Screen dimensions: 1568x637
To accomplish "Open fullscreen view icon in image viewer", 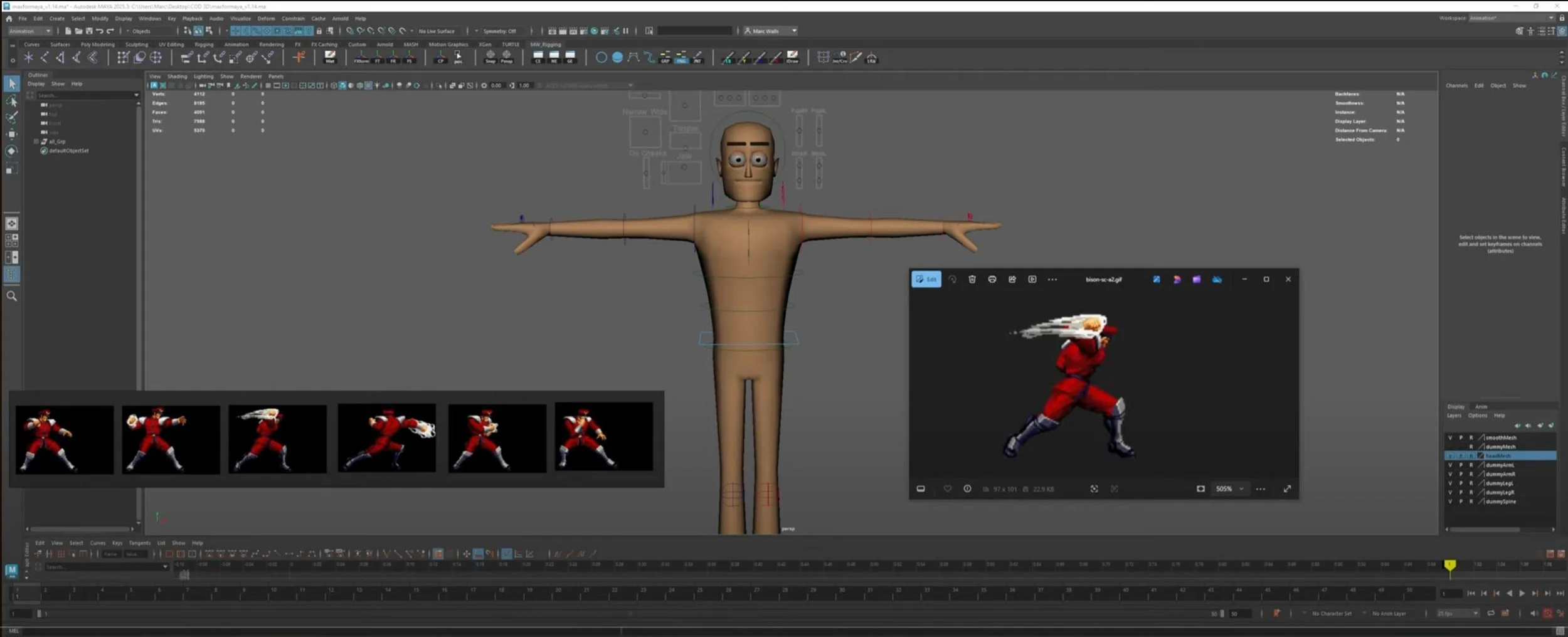I will pyautogui.click(x=1287, y=489).
